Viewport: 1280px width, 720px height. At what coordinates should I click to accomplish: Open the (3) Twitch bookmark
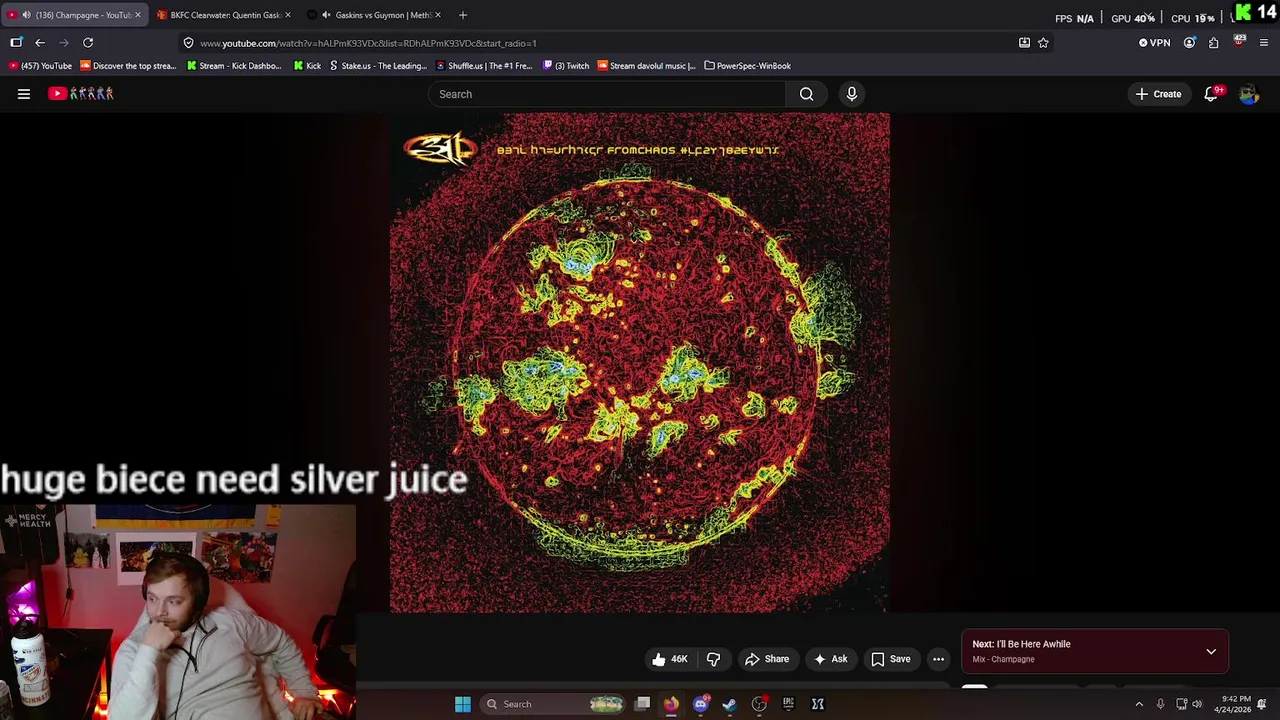coord(566,66)
